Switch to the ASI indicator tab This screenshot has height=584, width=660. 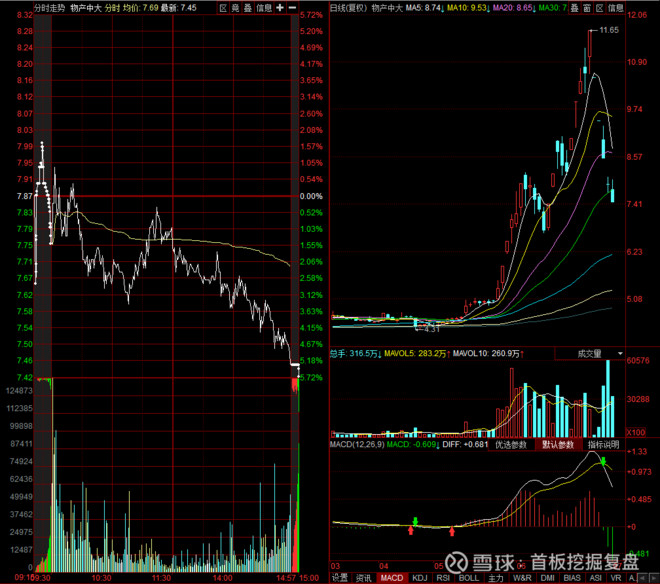pyautogui.click(x=595, y=578)
